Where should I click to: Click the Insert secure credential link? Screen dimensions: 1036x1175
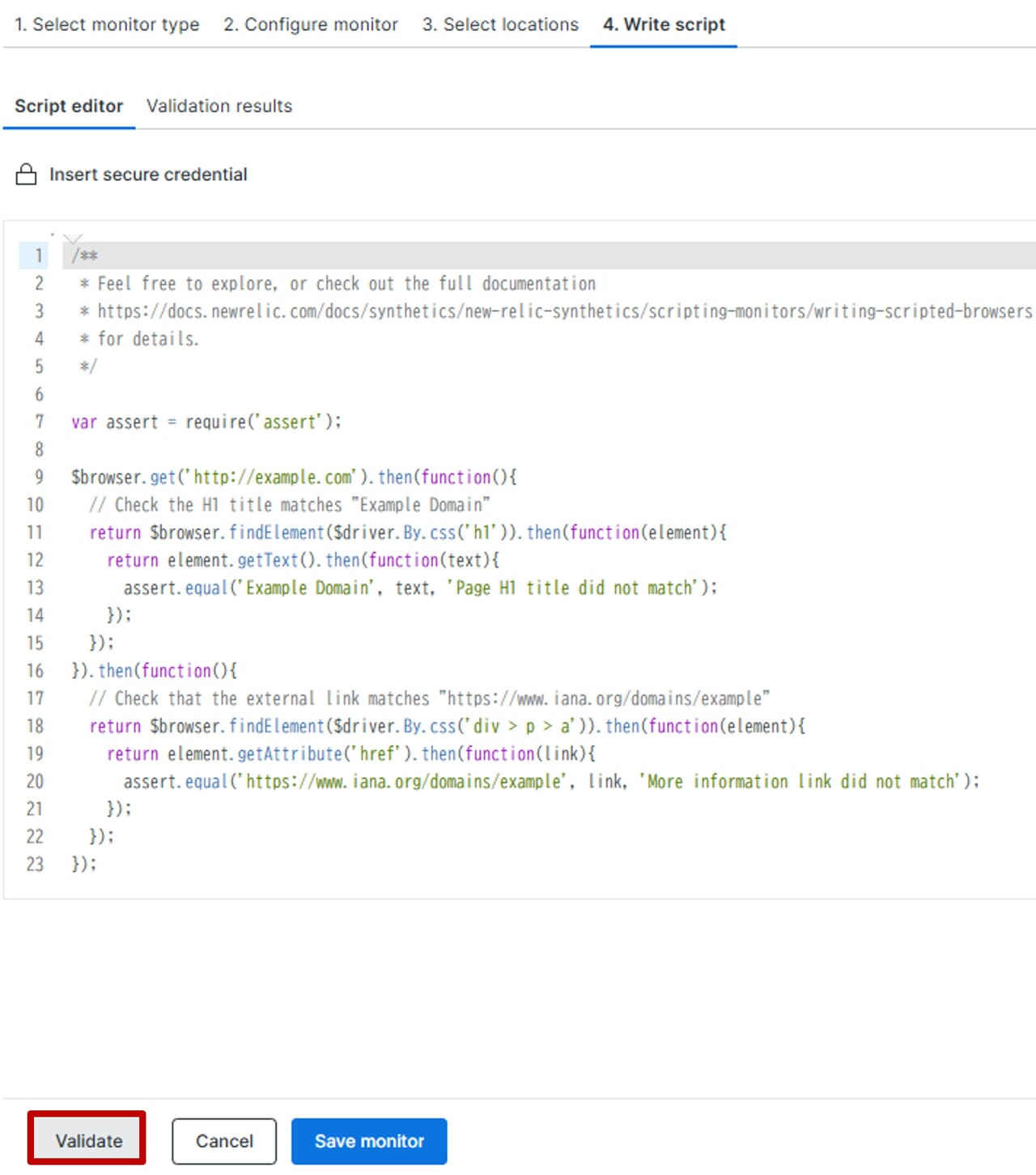tap(148, 175)
